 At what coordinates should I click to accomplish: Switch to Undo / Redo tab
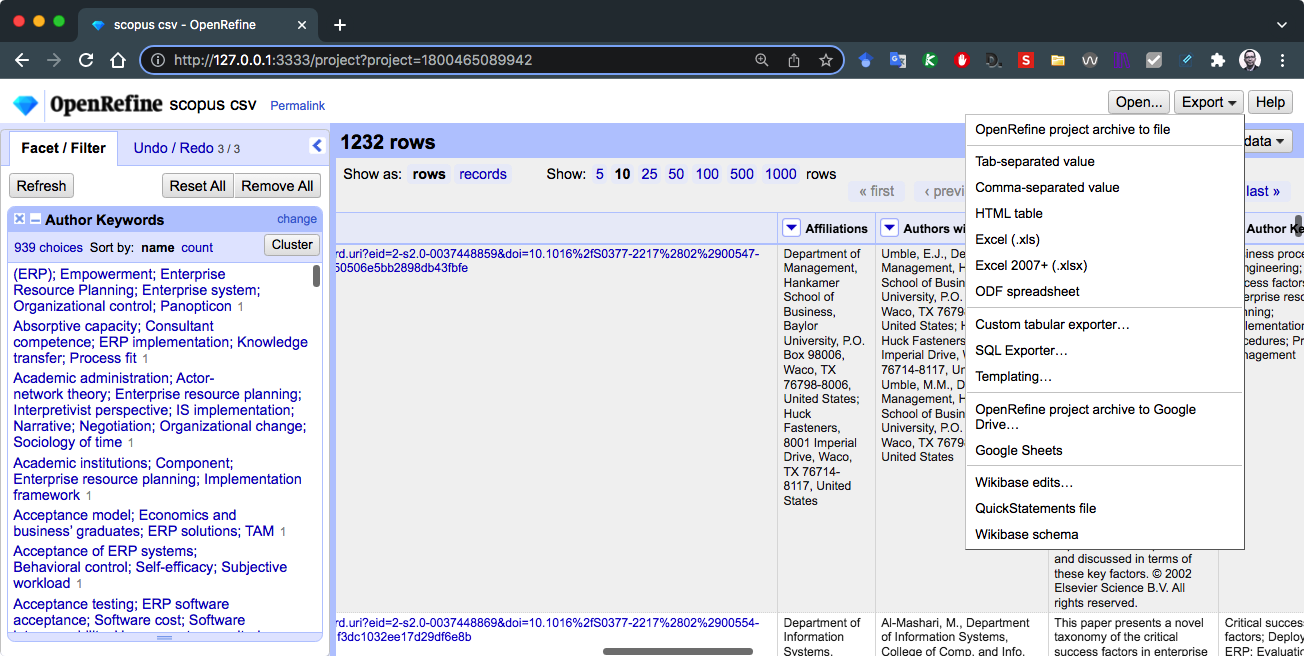pyautogui.click(x=187, y=148)
